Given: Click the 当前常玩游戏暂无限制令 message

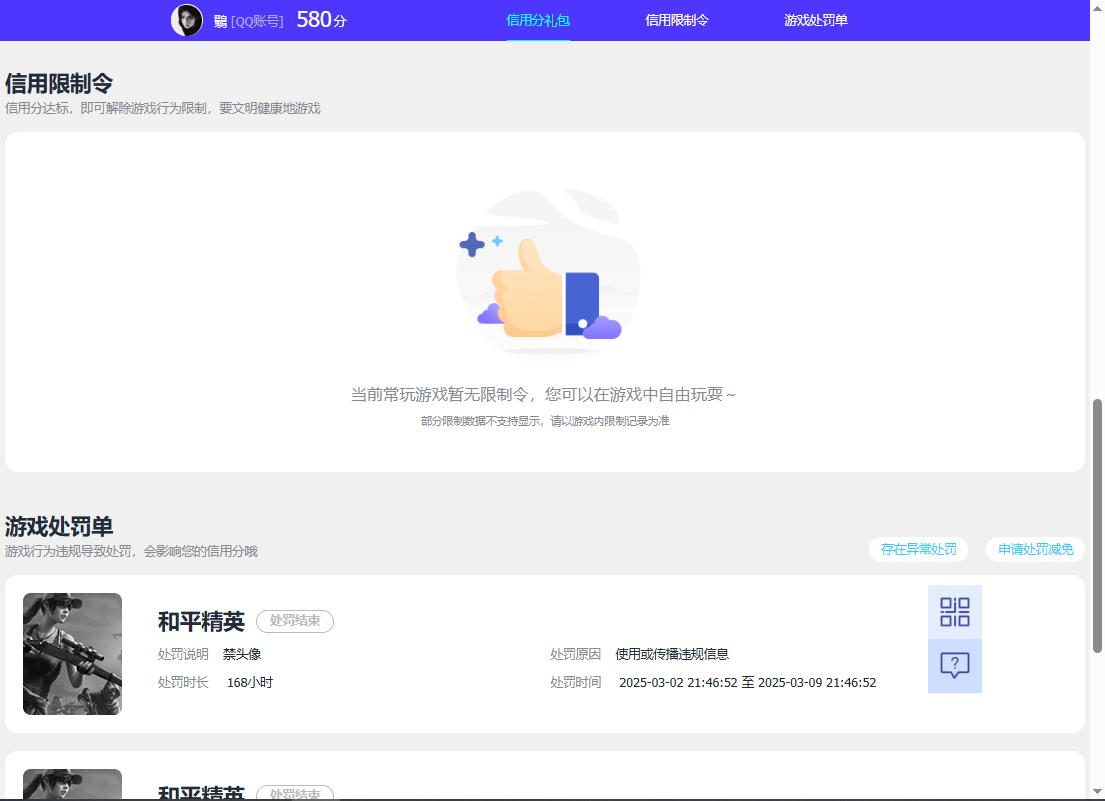Looking at the screenshot, I should click(x=543, y=395).
